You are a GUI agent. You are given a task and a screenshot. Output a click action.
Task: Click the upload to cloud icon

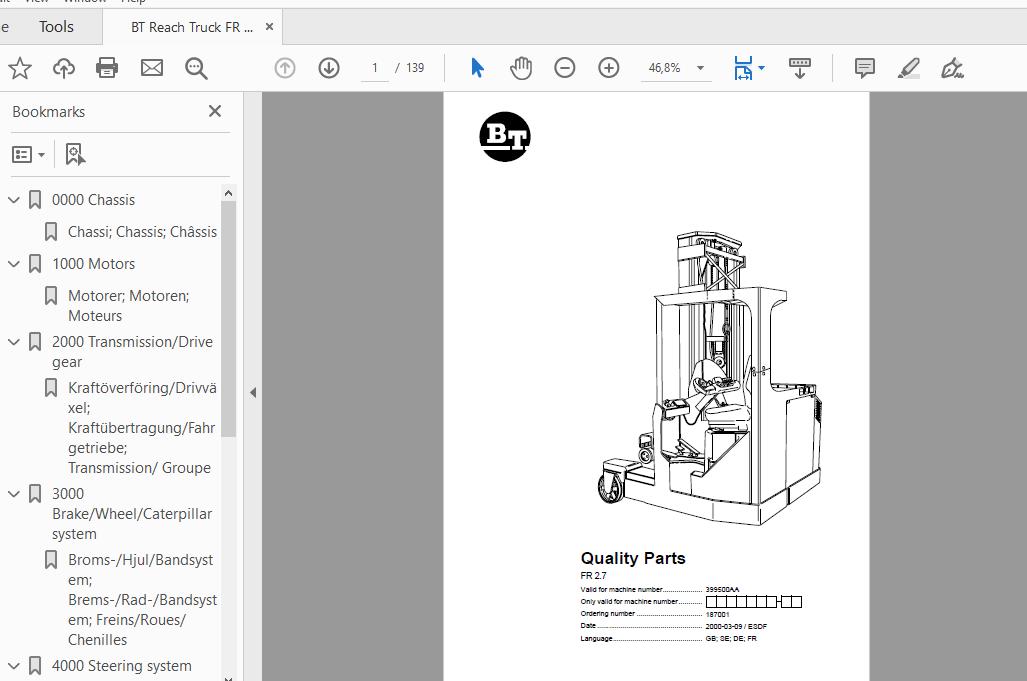(64, 68)
